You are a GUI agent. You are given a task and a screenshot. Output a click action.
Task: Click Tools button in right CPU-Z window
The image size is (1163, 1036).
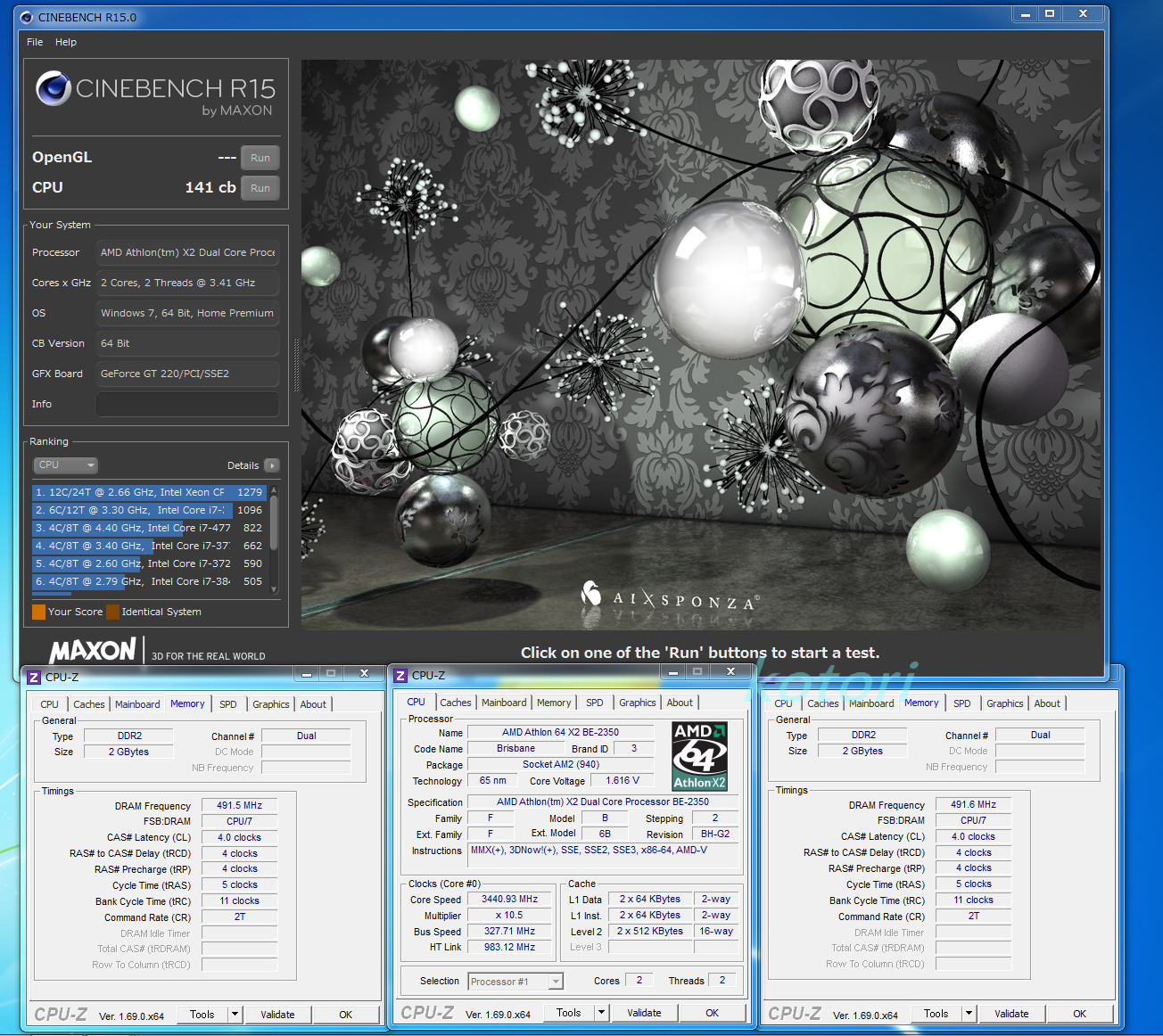[936, 1014]
